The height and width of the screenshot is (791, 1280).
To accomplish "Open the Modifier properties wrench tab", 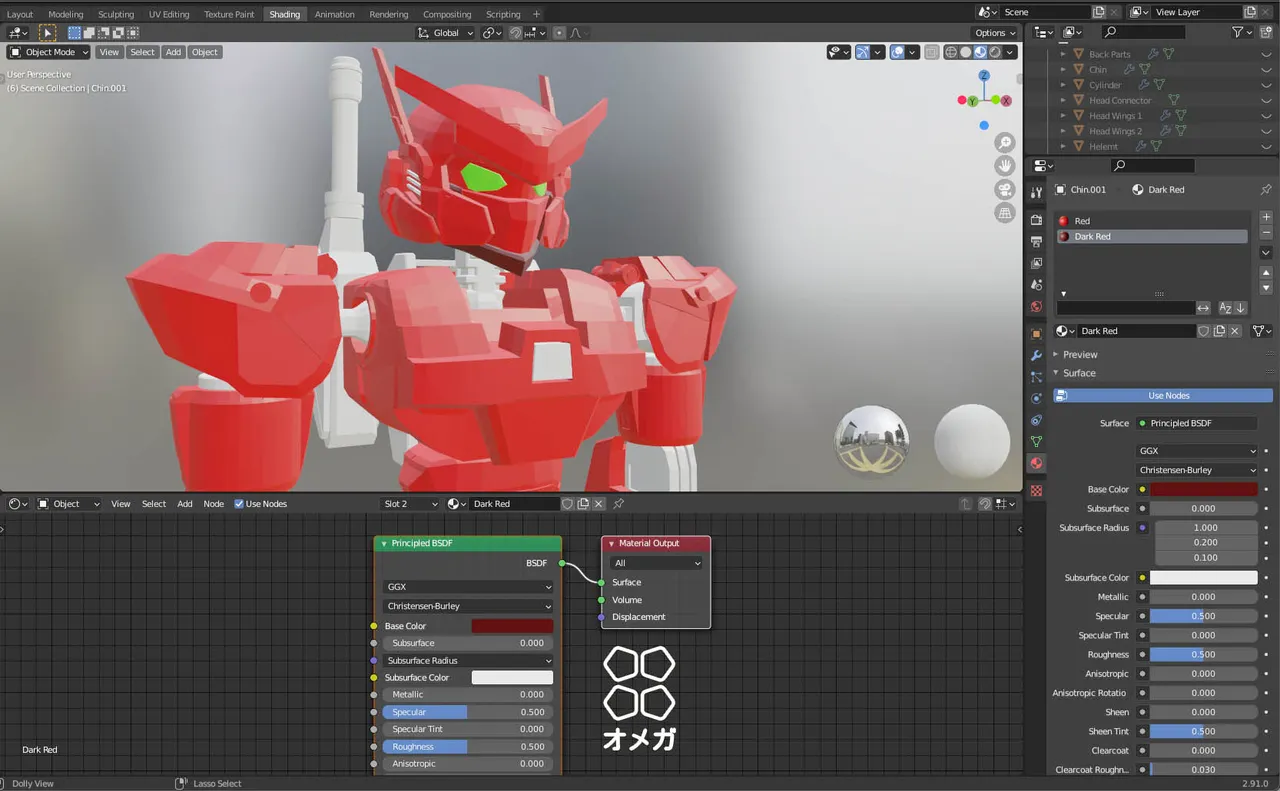I will (x=1036, y=355).
